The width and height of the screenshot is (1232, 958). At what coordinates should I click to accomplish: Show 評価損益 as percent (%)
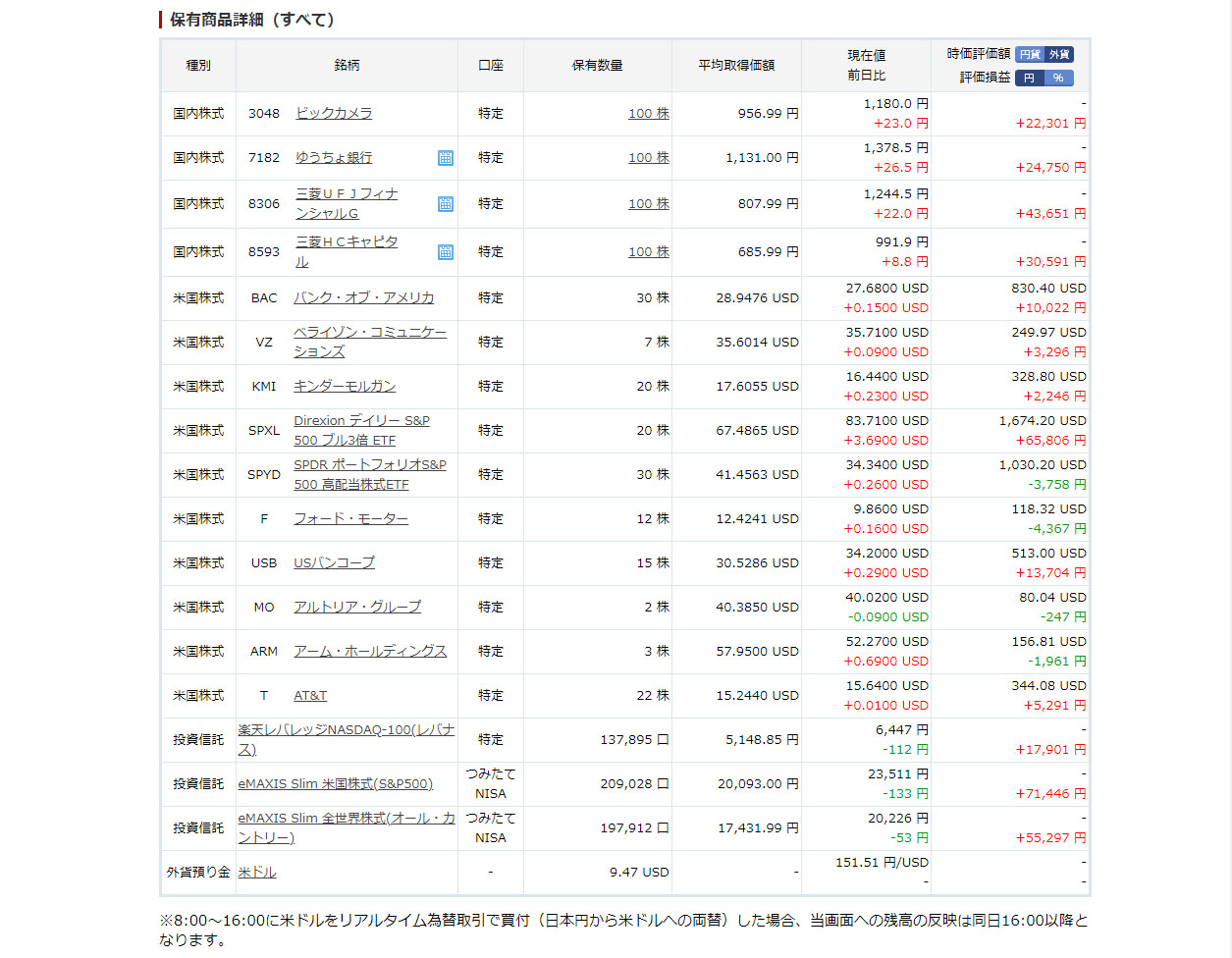pyautogui.click(x=1058, y=79)
